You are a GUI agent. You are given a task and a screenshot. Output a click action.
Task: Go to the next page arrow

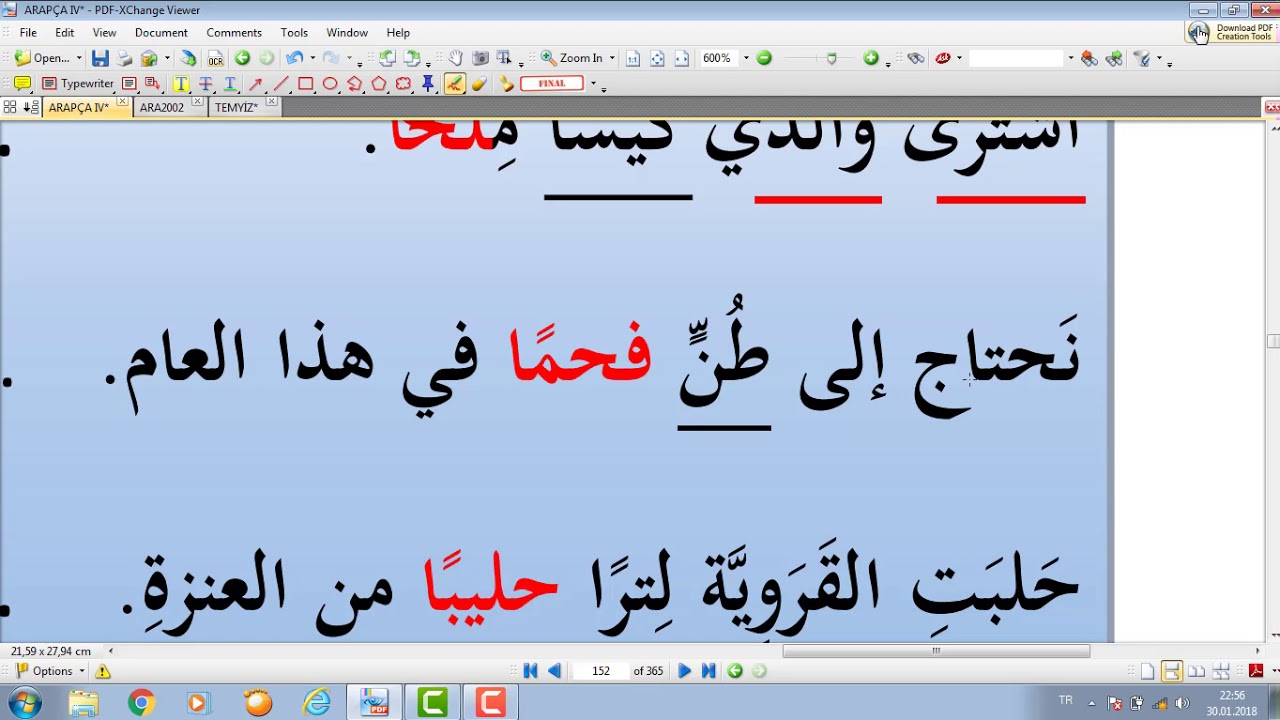(684, 671)
